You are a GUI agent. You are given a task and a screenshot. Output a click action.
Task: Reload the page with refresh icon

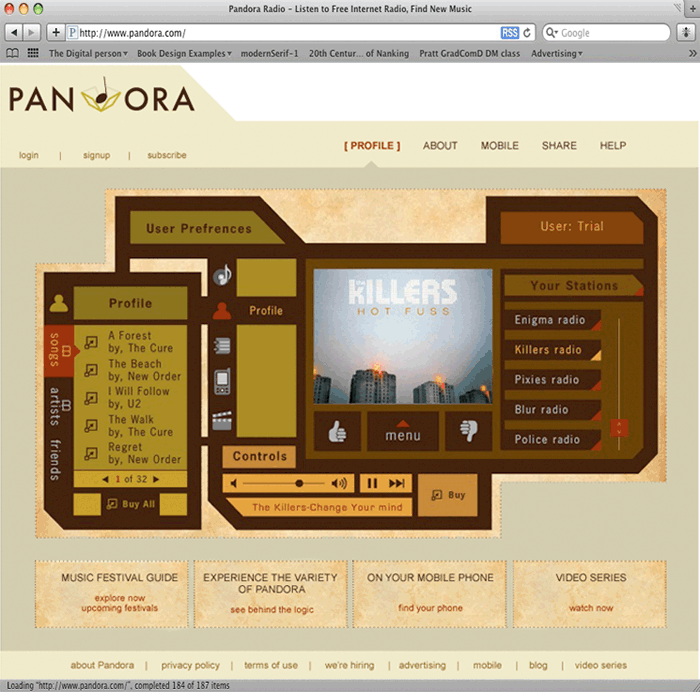point(527,33)
